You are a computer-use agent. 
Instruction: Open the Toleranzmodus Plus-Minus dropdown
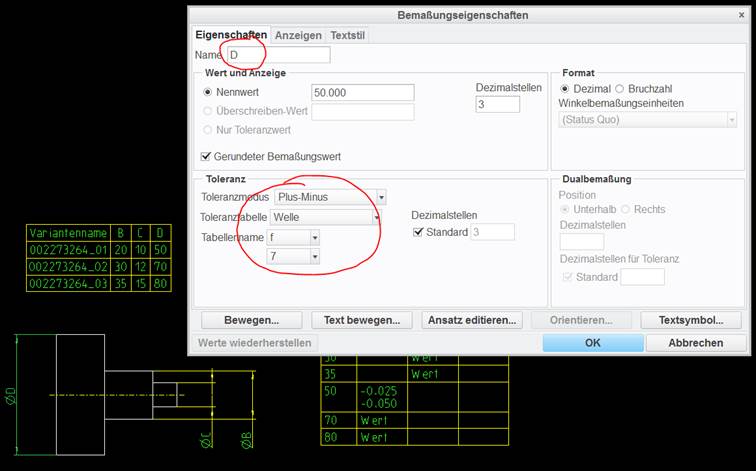point(330,197)
